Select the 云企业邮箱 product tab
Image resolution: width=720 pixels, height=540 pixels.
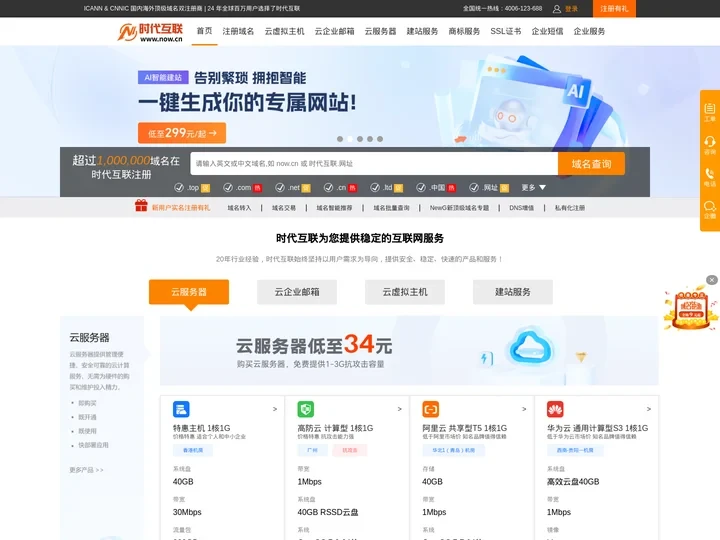point(297,292)
